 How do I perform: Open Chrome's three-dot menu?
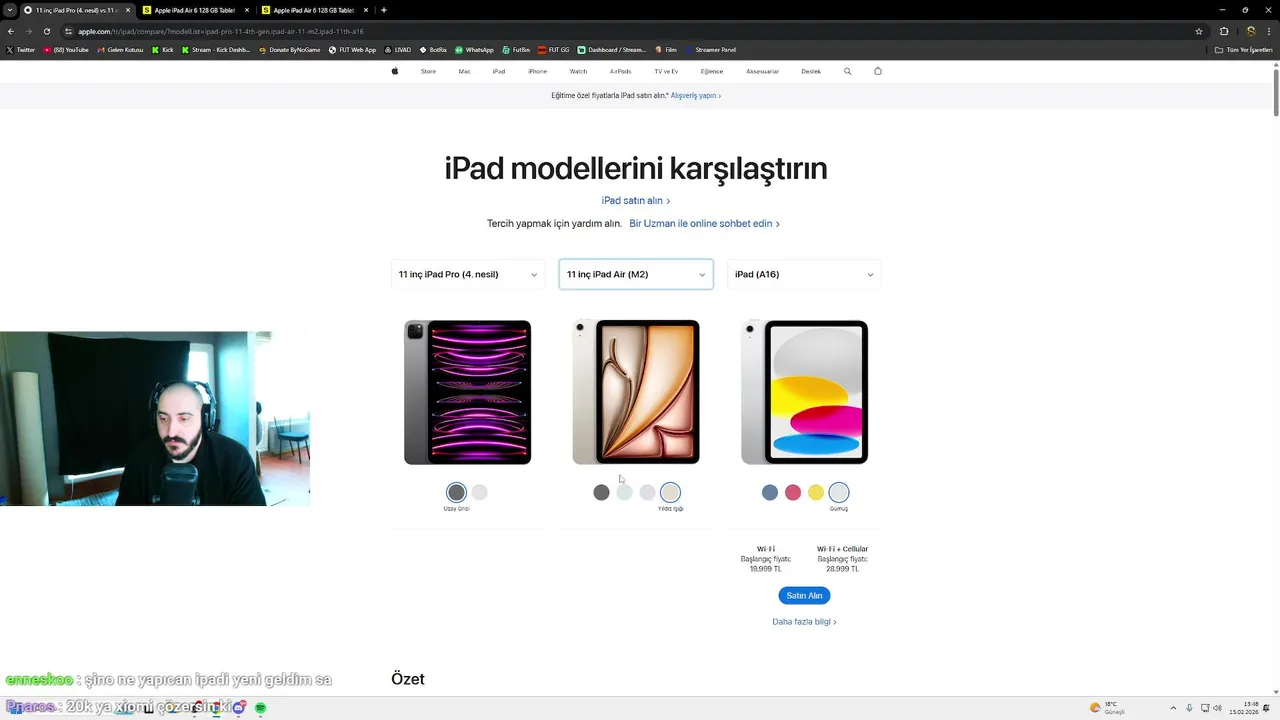[x=1267, y=31]
